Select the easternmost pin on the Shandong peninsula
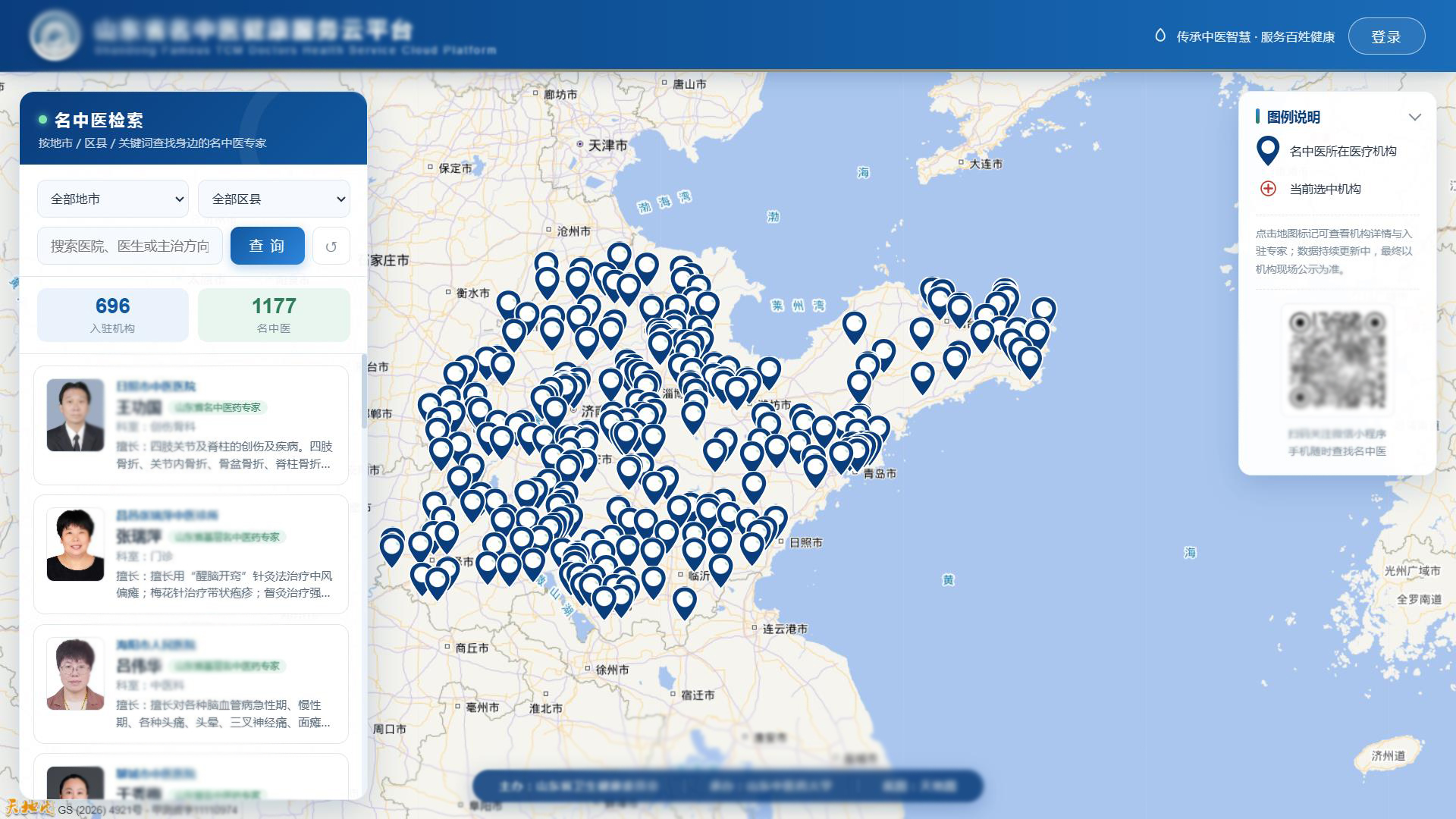 1044,311
